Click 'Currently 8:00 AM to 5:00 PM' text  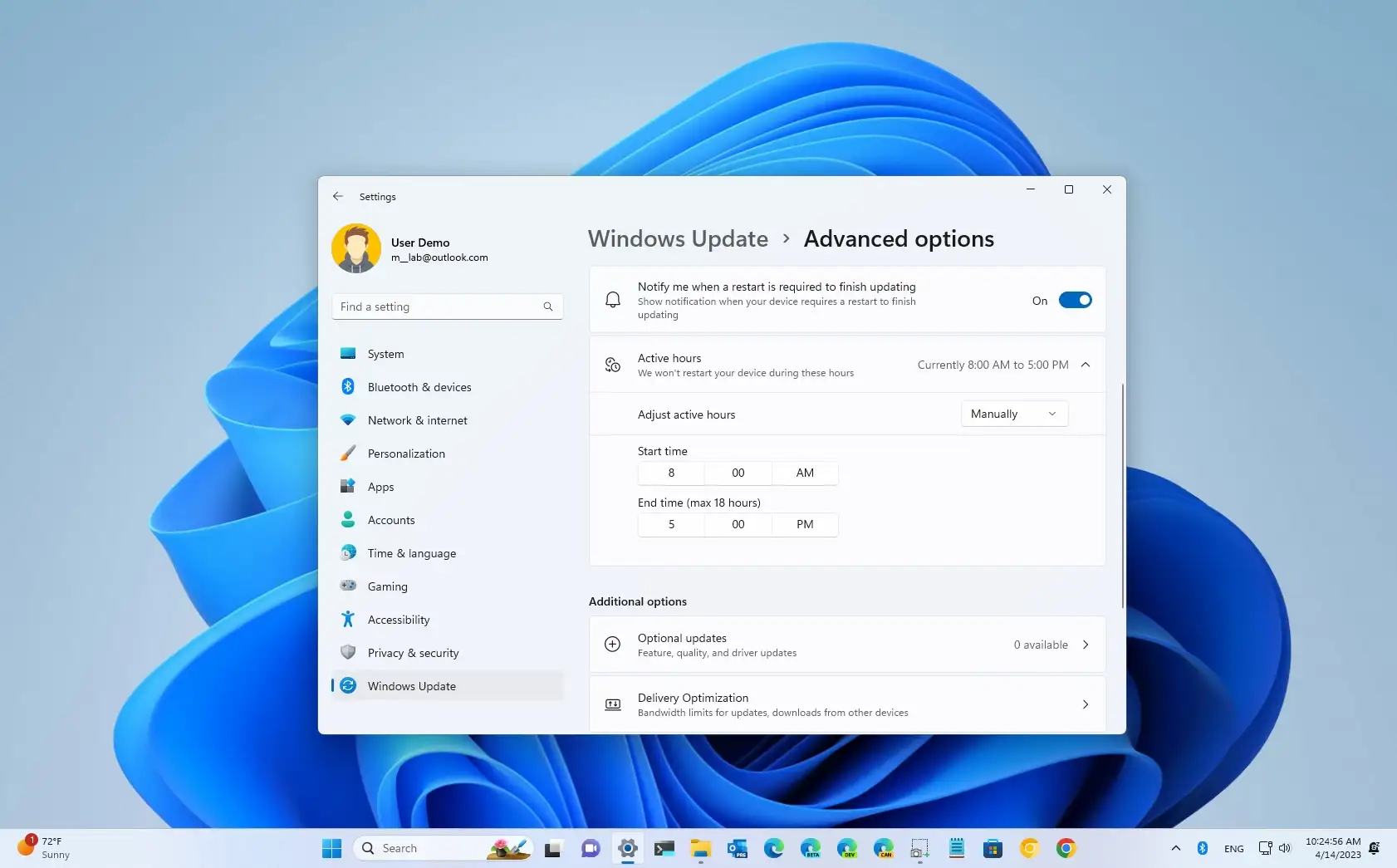pos(993,365)
